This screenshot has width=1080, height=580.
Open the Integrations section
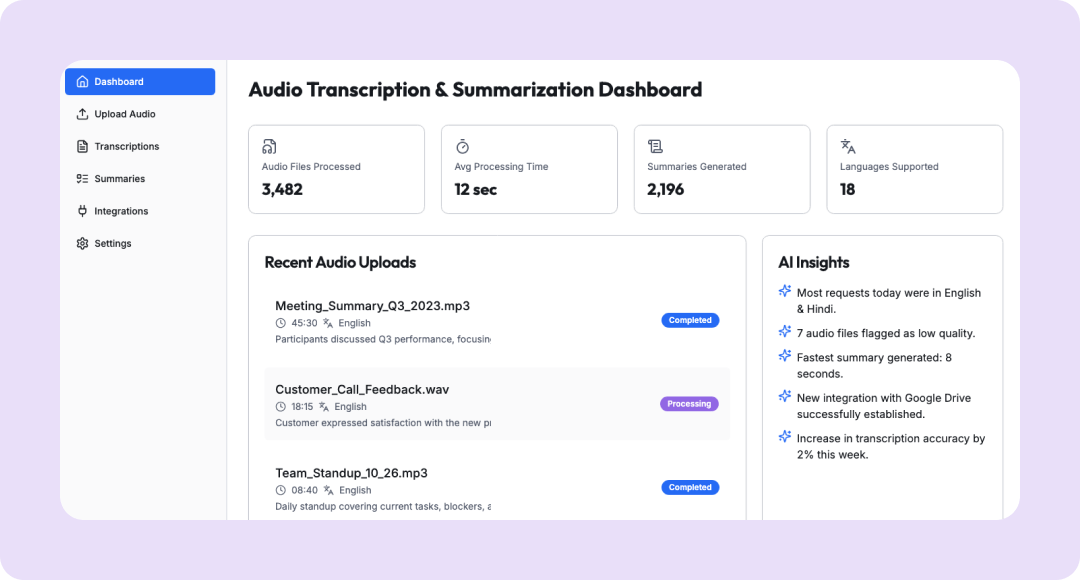click(121, 211)
